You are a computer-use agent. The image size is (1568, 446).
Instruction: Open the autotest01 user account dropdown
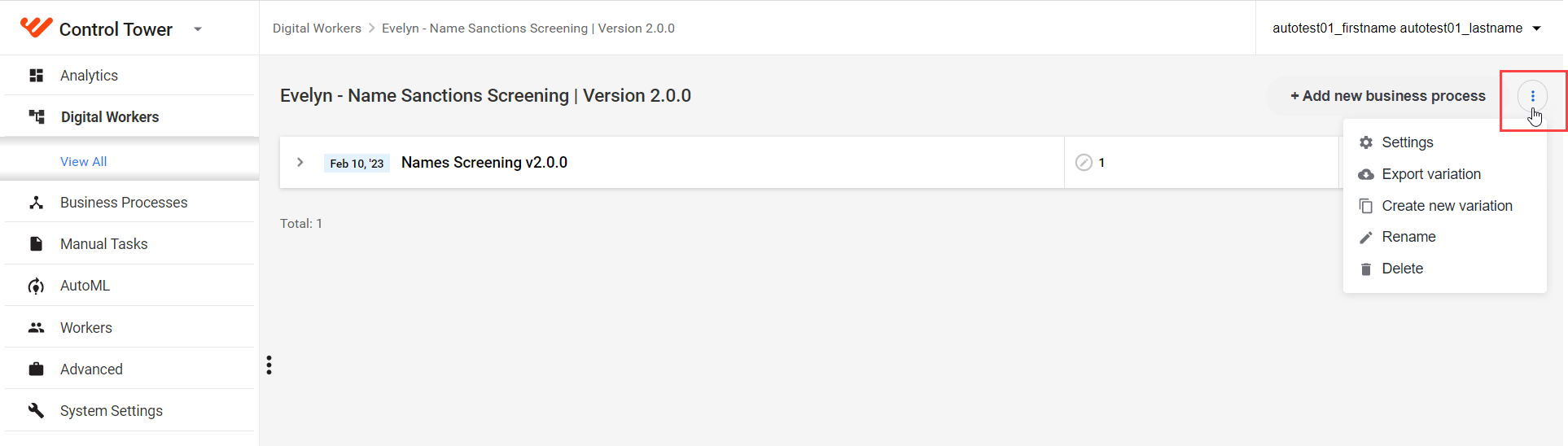[1407, 28]
